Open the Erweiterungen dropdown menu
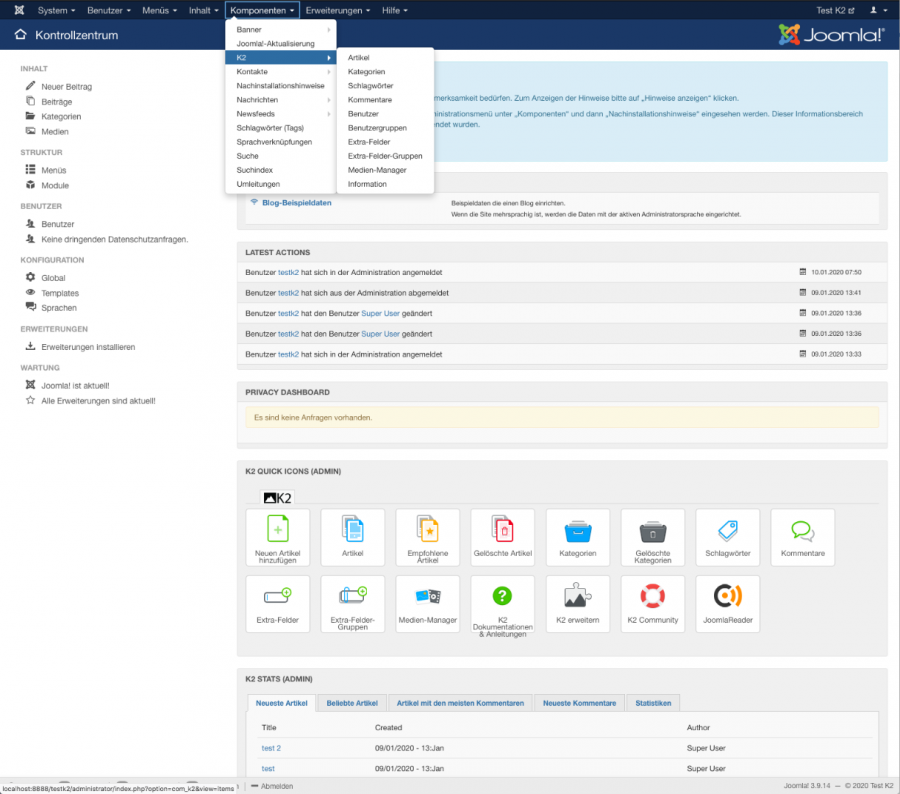900x794 pixels. click(338, 10)
